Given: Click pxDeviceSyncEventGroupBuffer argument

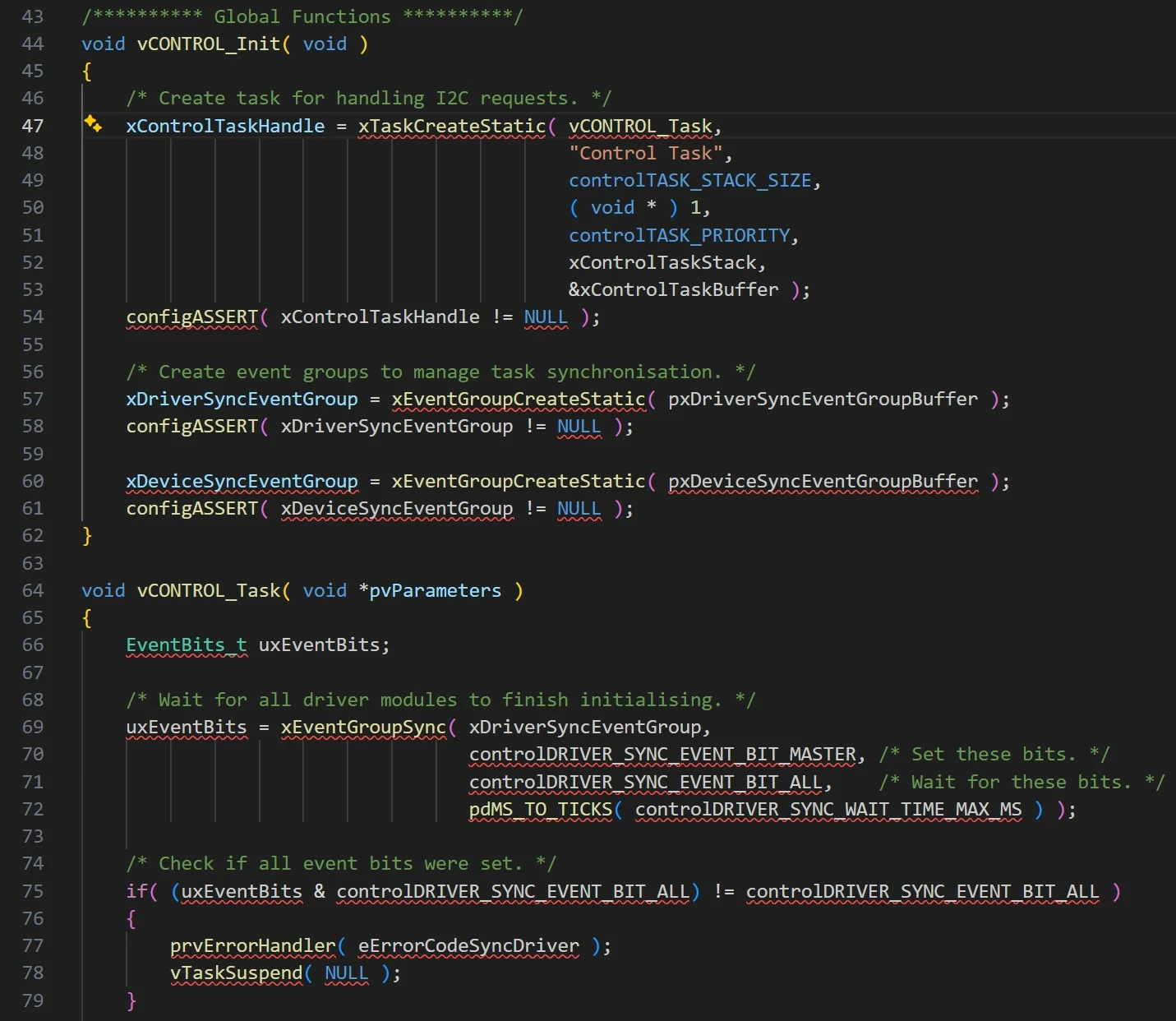Looking at the screenshot, I should (823, 481).
